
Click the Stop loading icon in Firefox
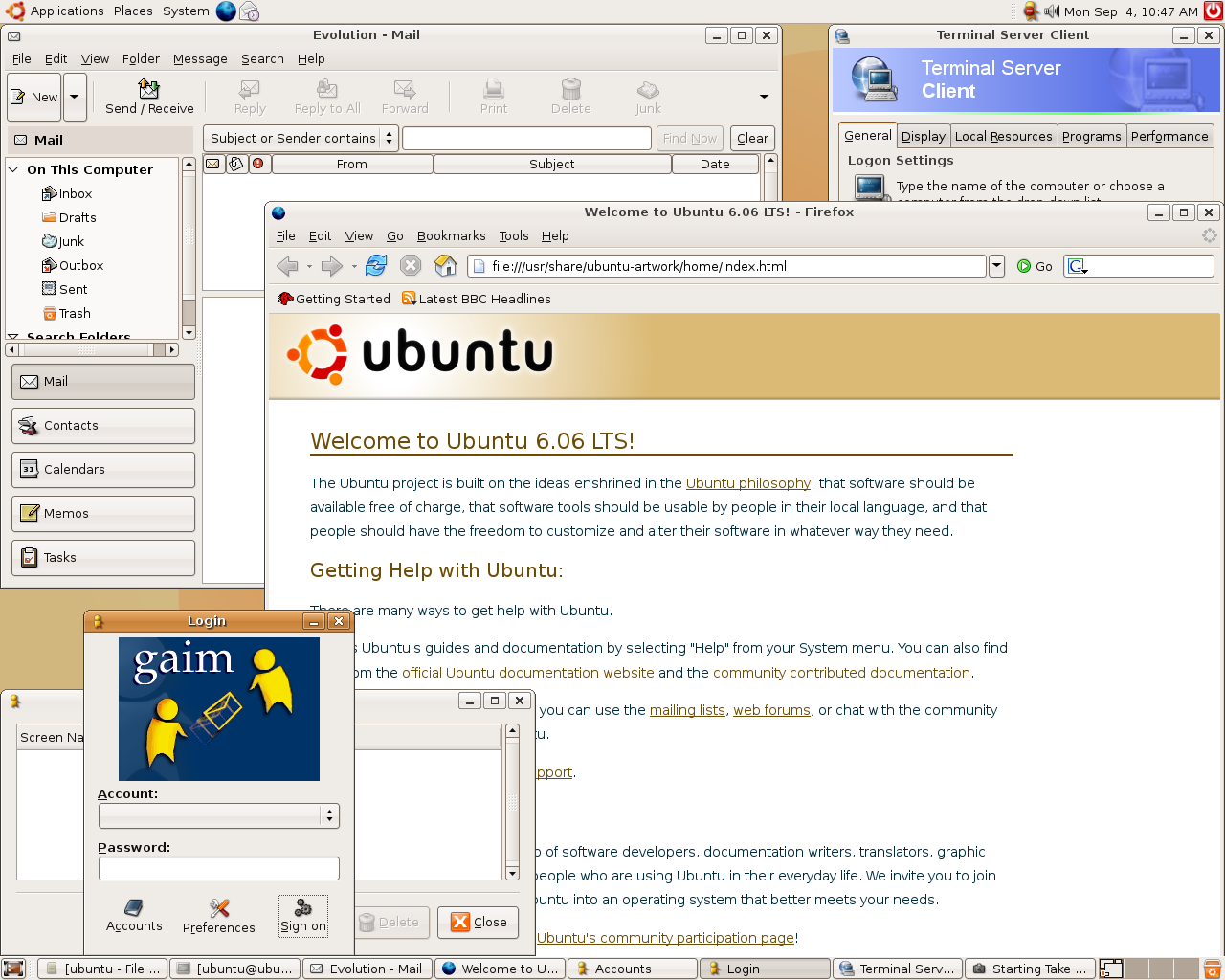pyautogui.click(x=411, y=266)
